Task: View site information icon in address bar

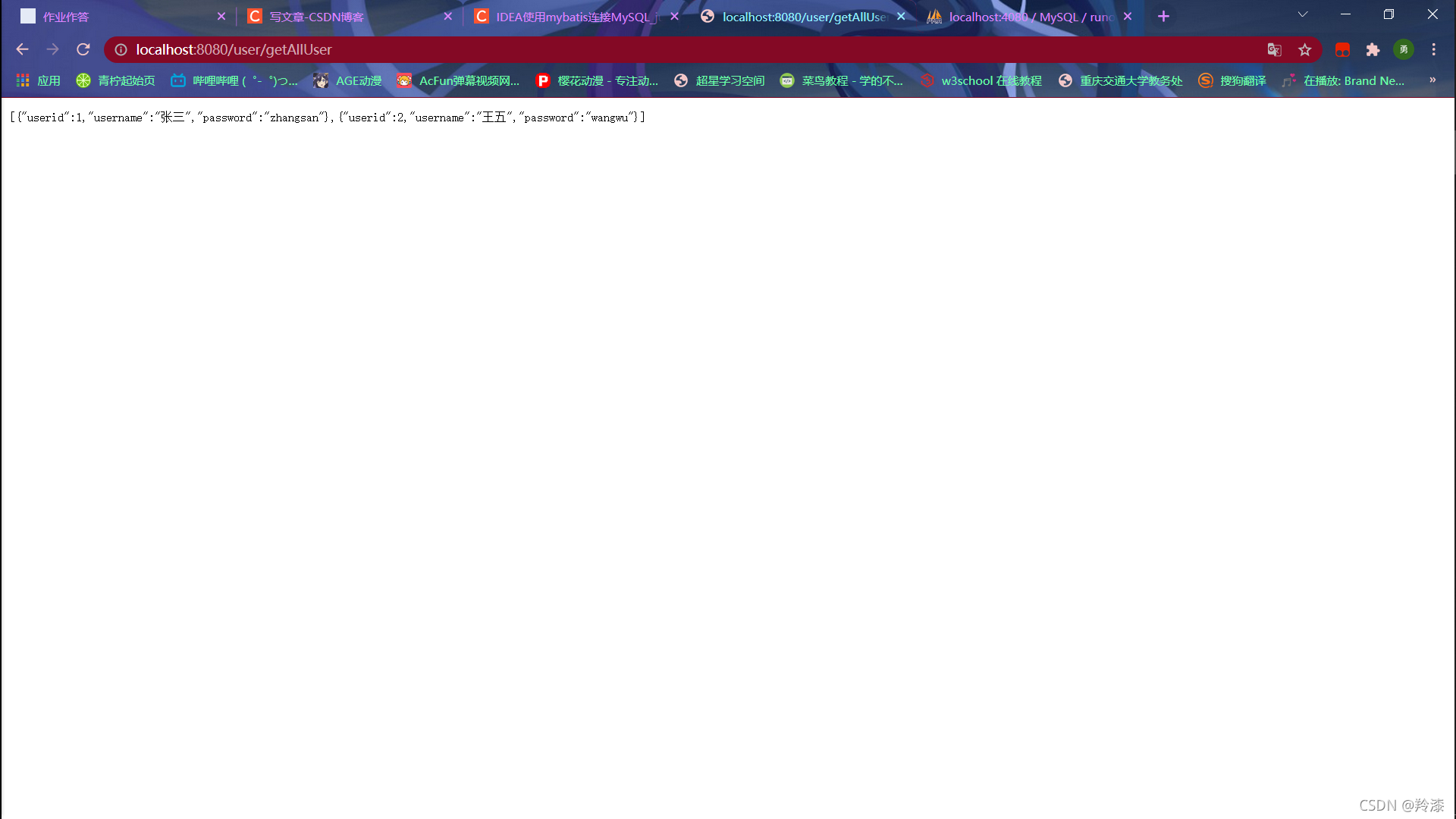Action: [x=121, y=49]
